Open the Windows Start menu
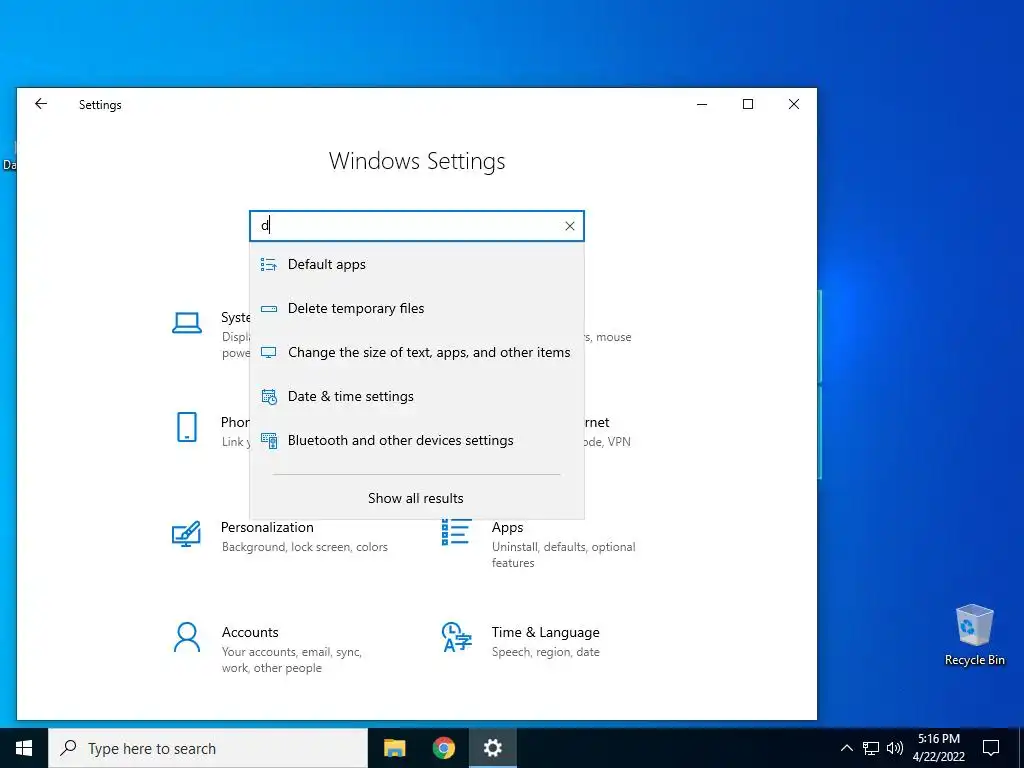Image resolution: width=1024 pixels, height=768 pixels. (24, 748)
